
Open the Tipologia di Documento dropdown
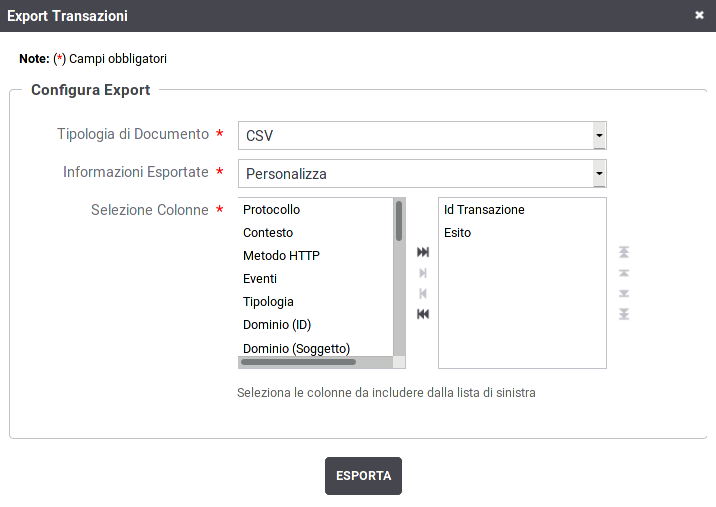click(x=422, y=135)
